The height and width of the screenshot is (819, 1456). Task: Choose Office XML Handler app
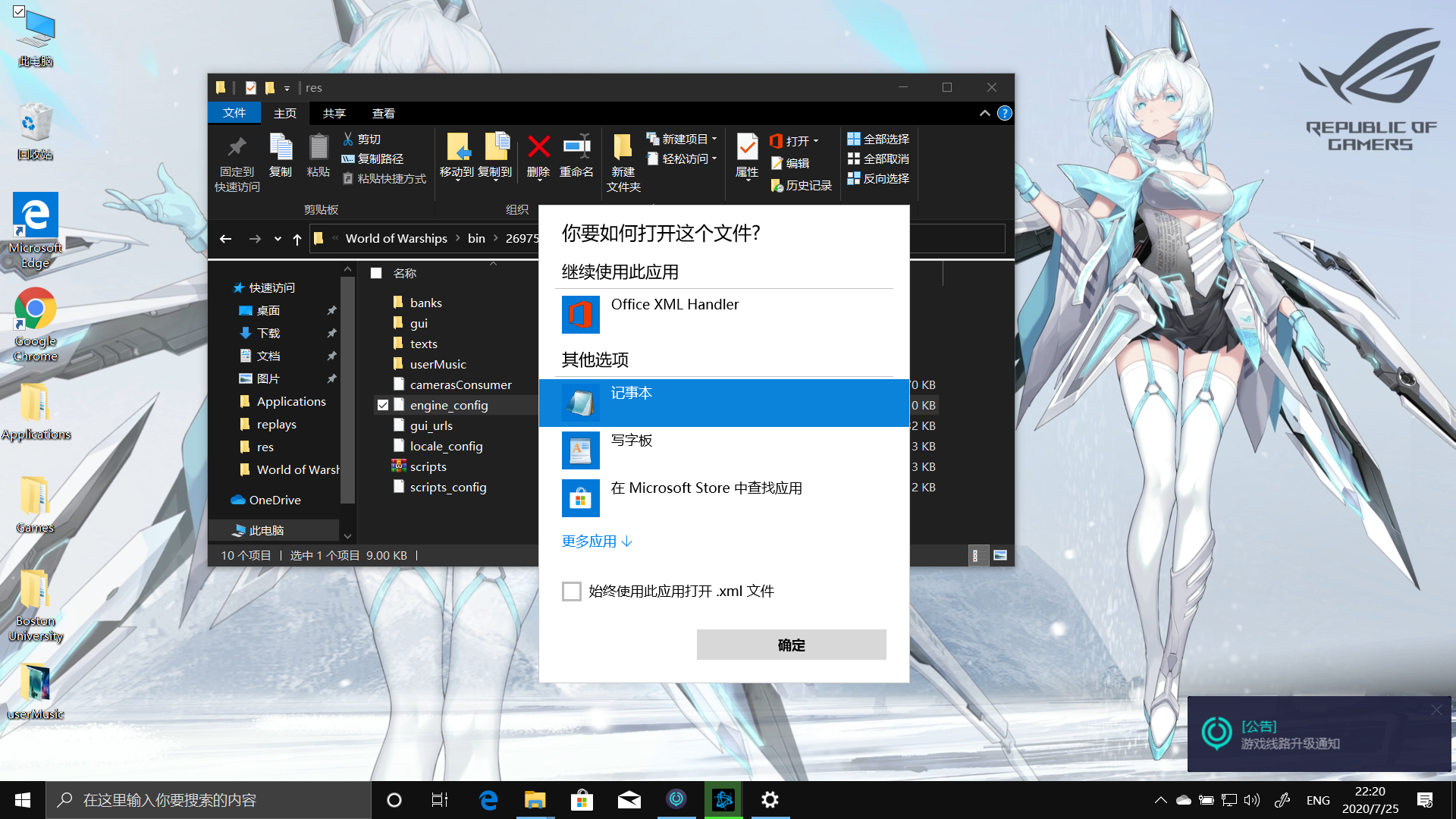pos(723,314)
